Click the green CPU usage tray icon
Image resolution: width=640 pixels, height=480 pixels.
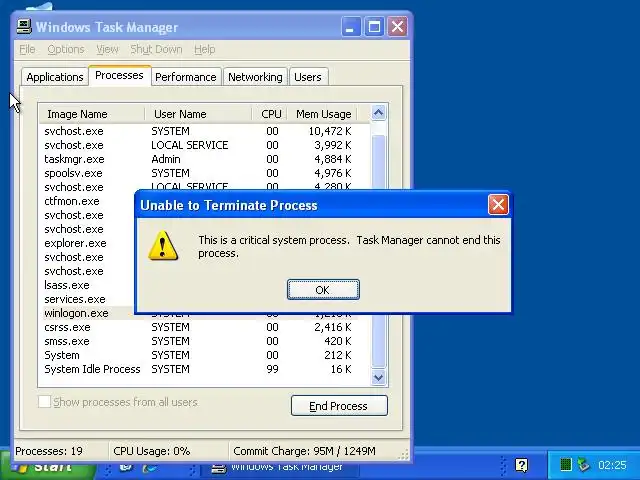565,464
